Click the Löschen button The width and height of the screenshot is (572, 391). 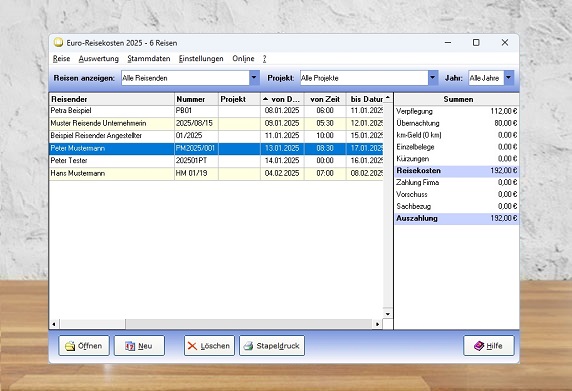coord(209,346)
